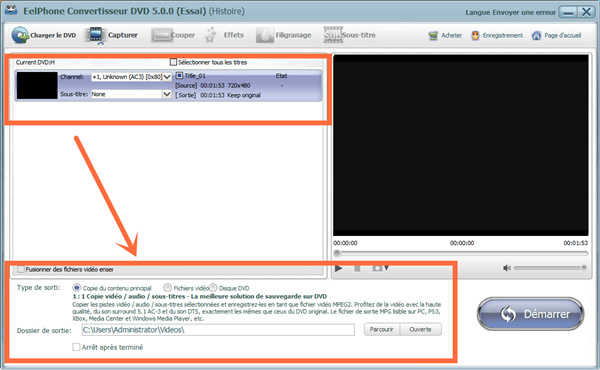Click the Sortie Keep original text
Image resolution: width=600 pixels, height=370 pixels.
218,95
